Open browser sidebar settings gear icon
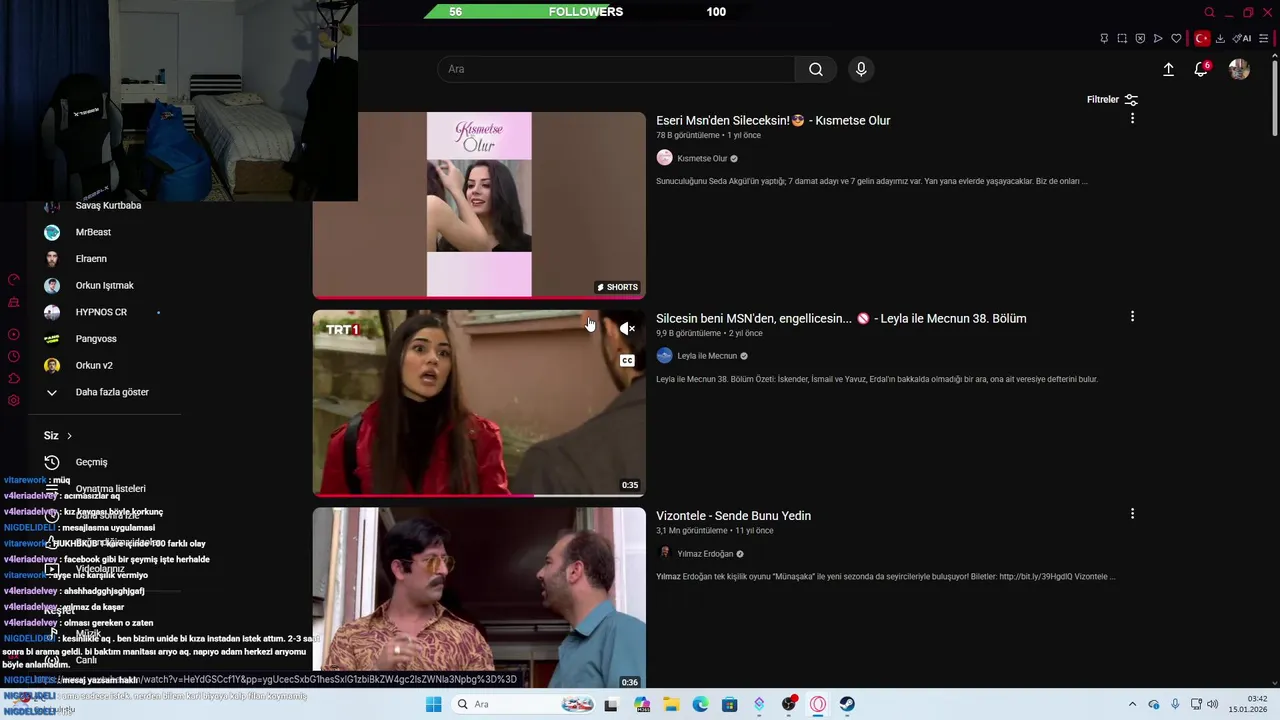Viewport: 1280px width, 720px height. [x=14, y=401]
